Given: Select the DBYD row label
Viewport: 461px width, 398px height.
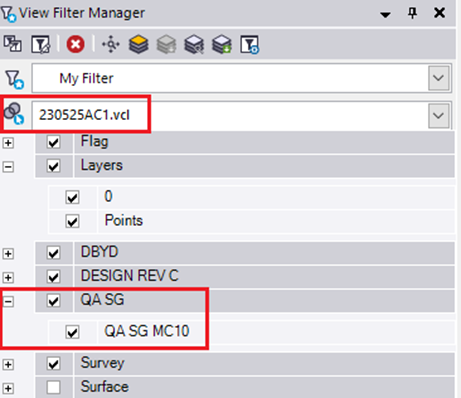Looking at the screenshot, I should [x=99, y=252].
